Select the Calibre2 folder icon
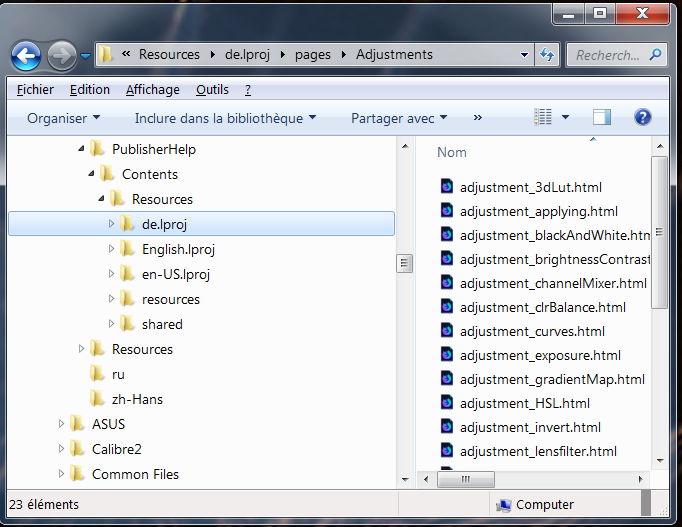 point(77,449)
